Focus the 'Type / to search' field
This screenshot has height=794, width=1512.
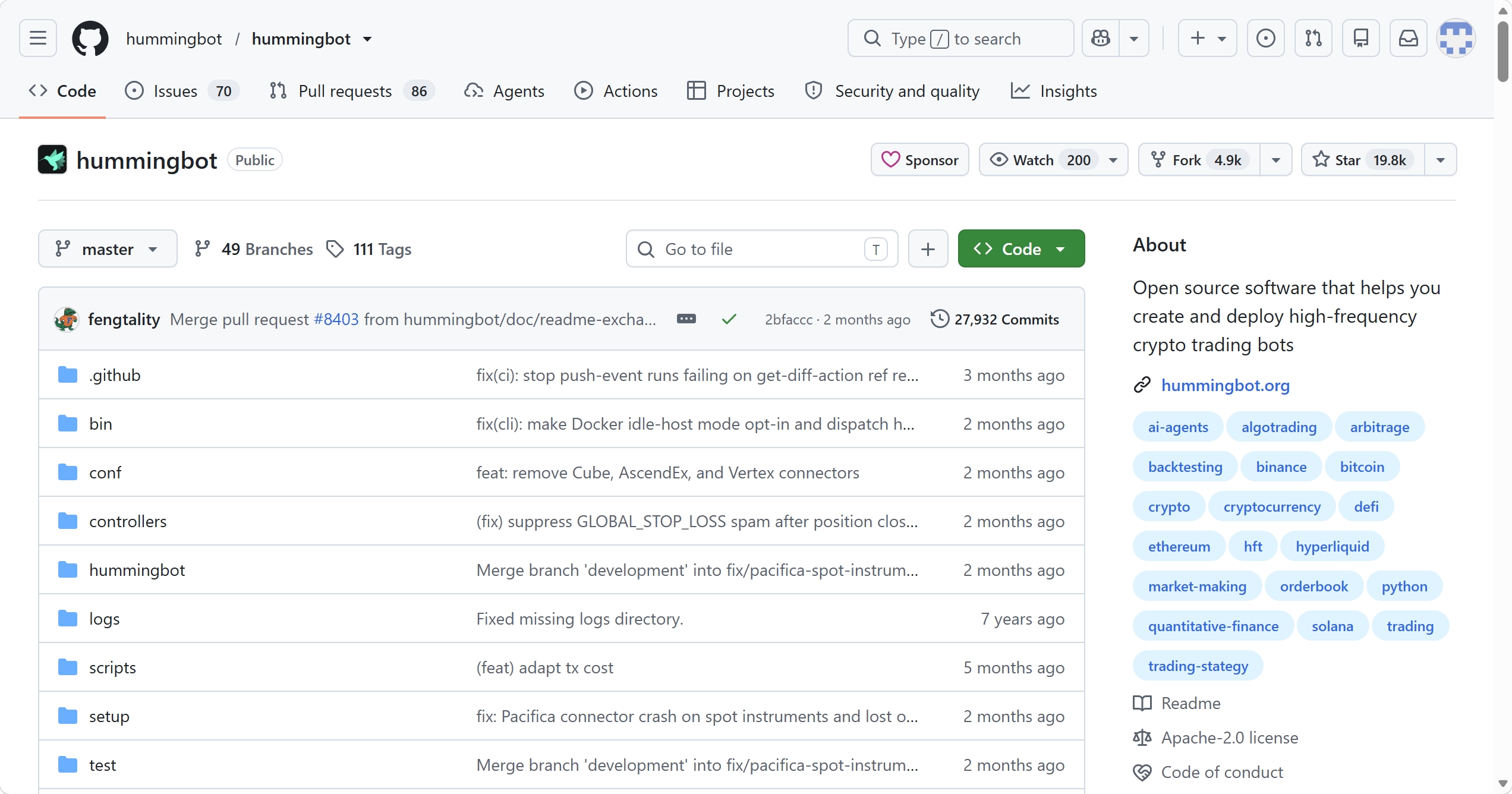961,39
